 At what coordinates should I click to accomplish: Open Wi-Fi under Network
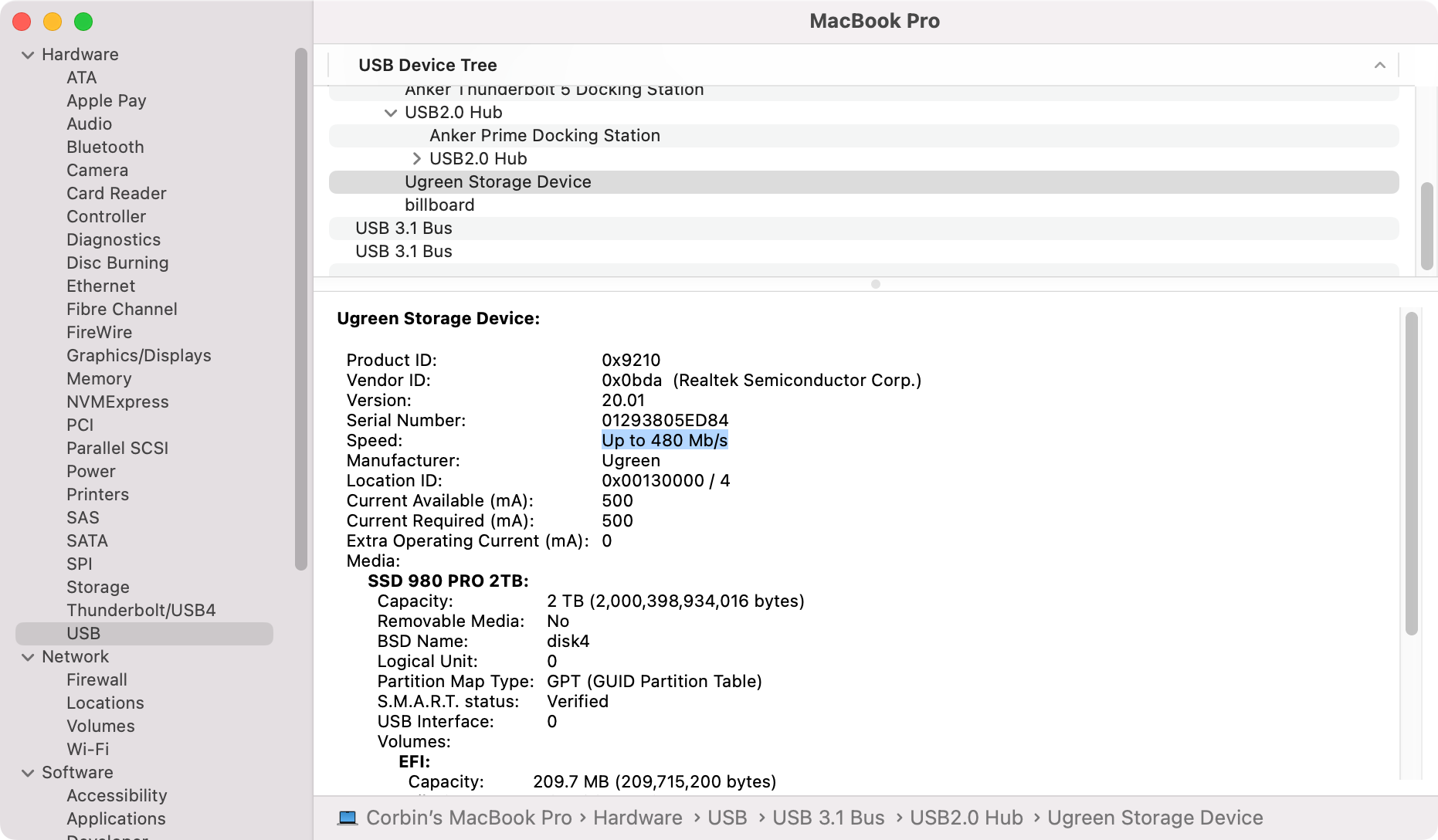[x=88, y=750]
